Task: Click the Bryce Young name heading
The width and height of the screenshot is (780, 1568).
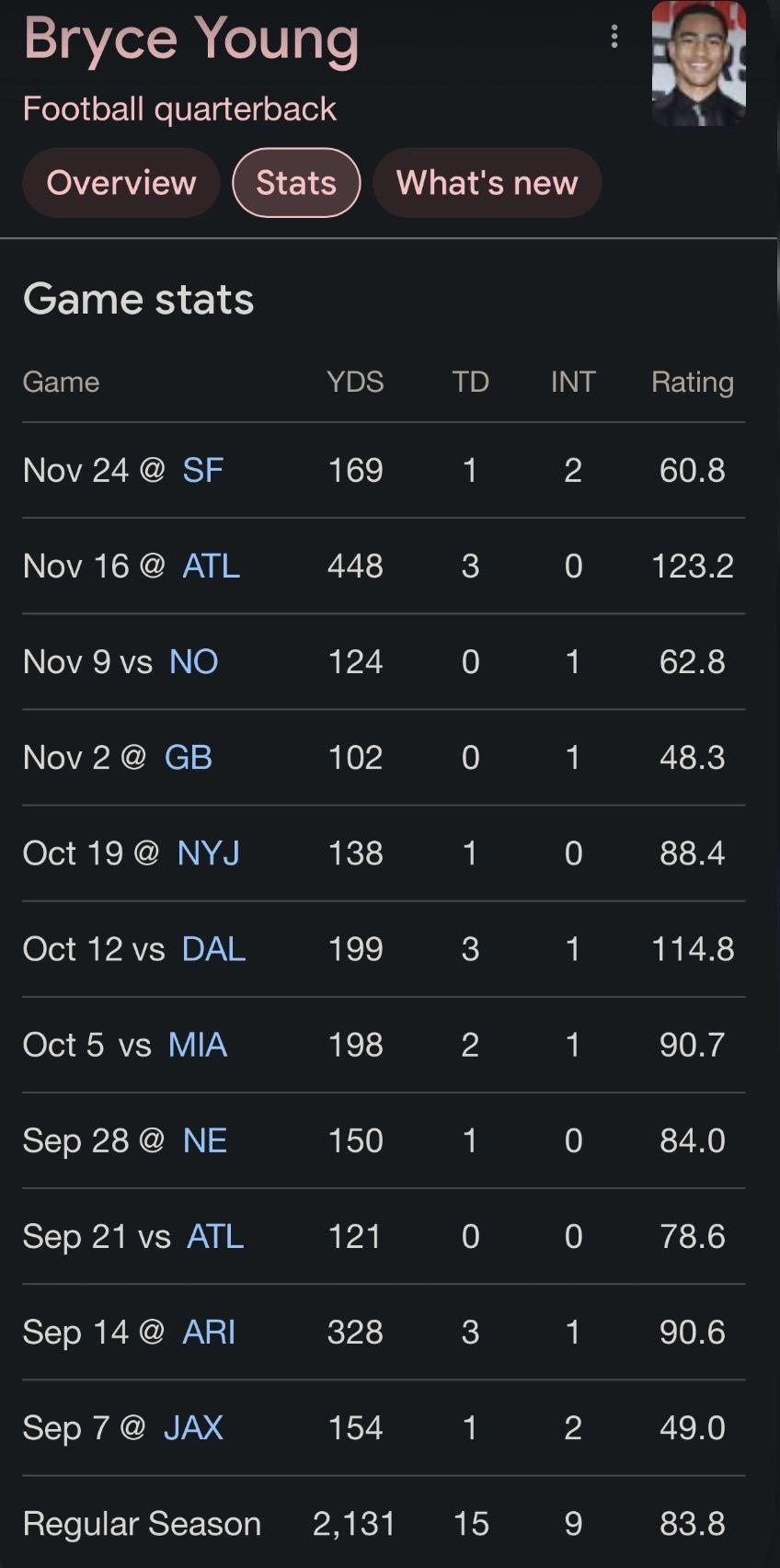Action: (x=191, y=40)
